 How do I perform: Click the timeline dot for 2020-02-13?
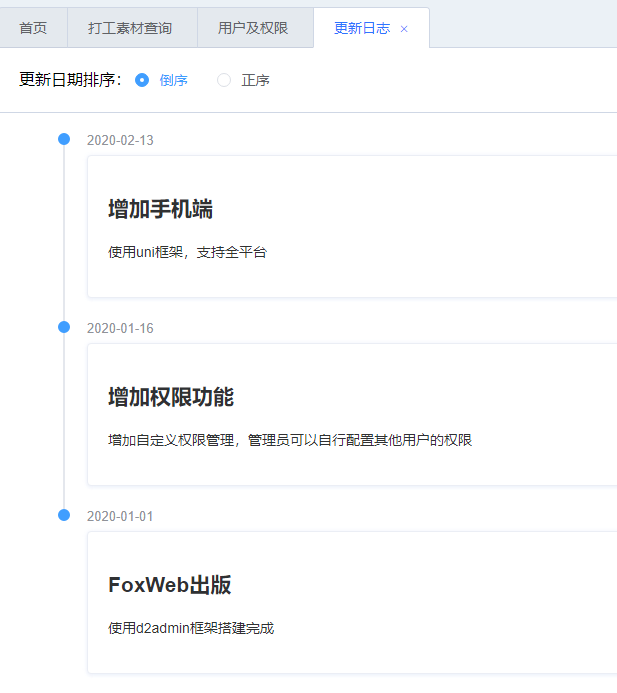click(64, 139)
